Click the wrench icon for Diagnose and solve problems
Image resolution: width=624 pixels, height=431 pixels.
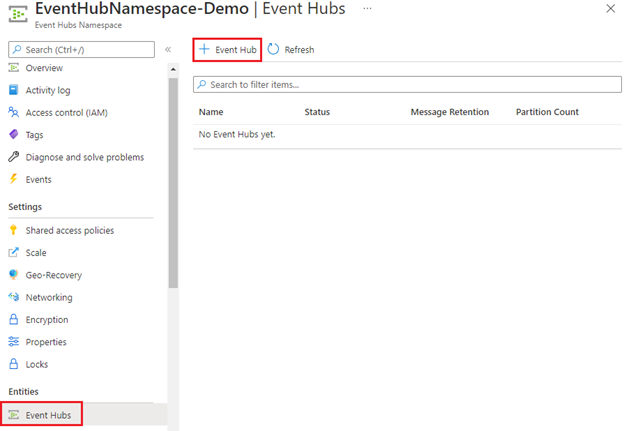14,157
